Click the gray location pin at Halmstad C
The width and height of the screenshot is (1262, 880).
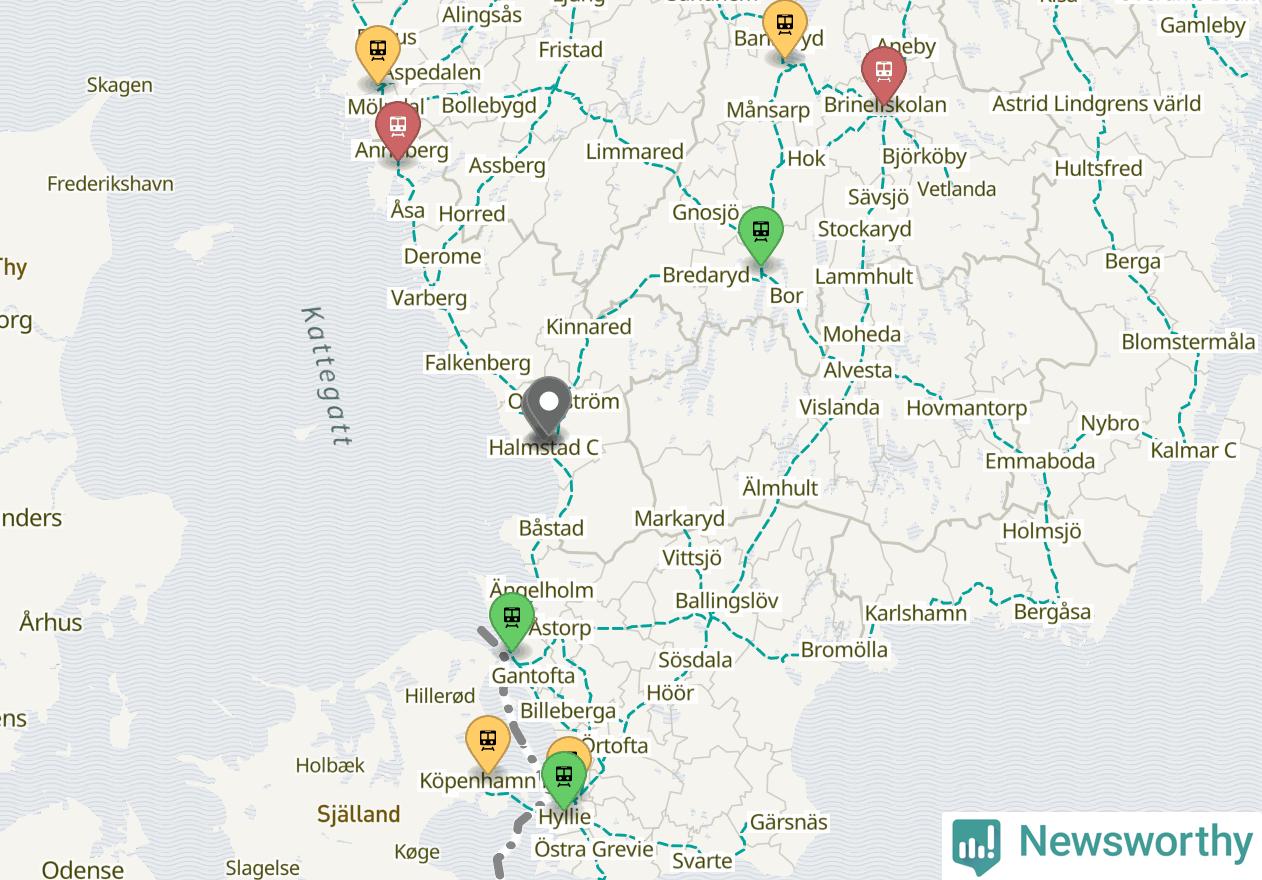[x=549, y=405]
